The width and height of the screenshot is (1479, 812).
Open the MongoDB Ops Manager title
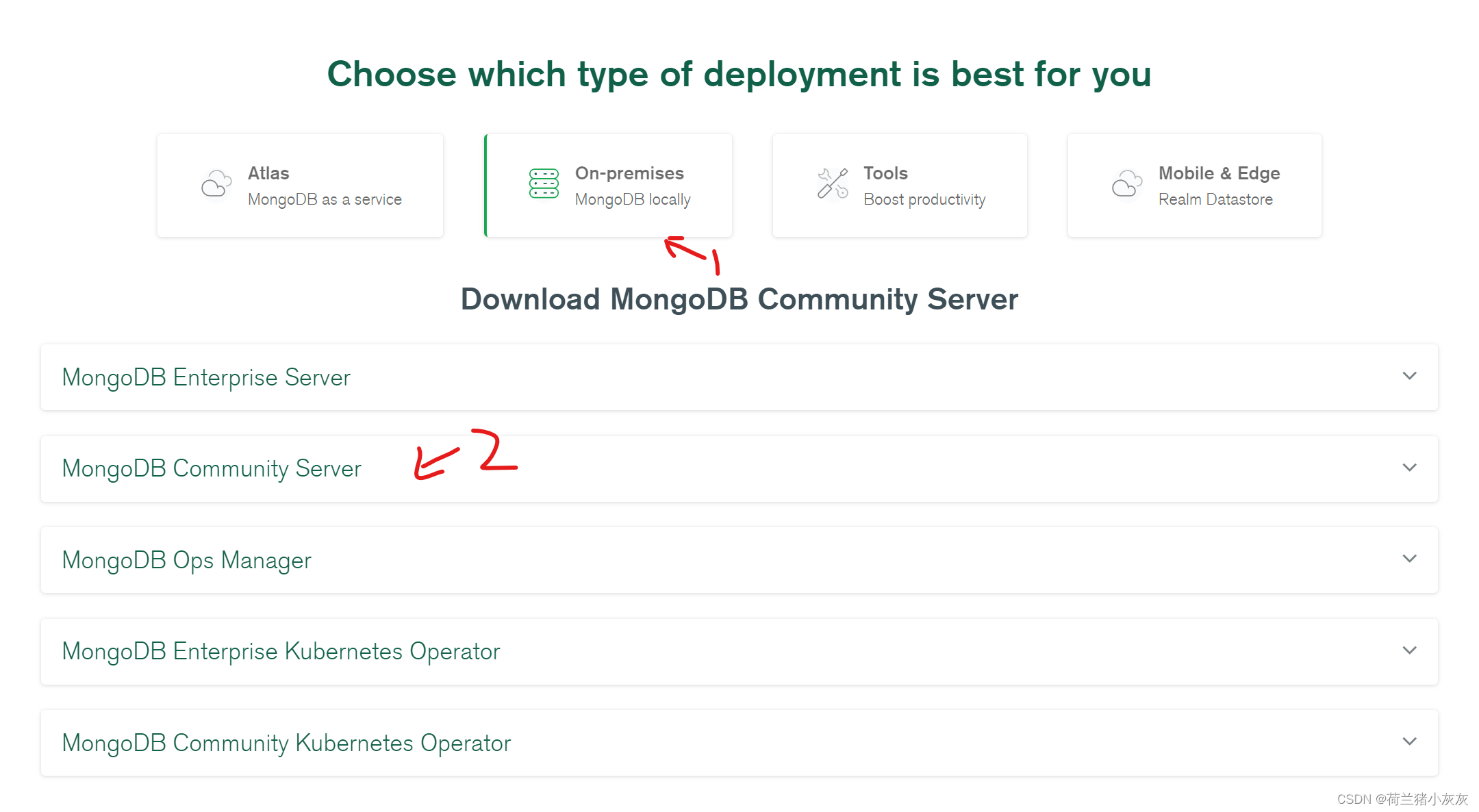(186, 561)
